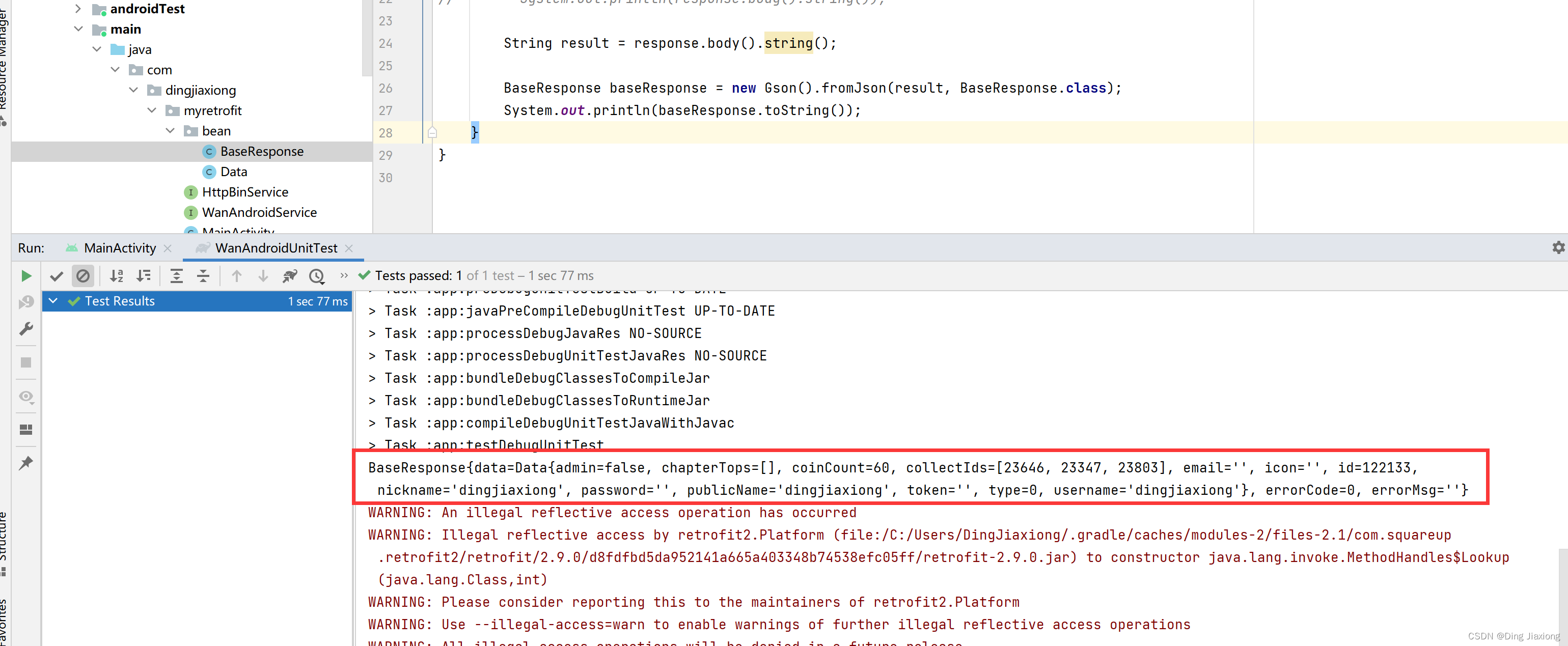Collapse the main folder
Viewport: 1568px width, 646px height.
click(78, 29)
